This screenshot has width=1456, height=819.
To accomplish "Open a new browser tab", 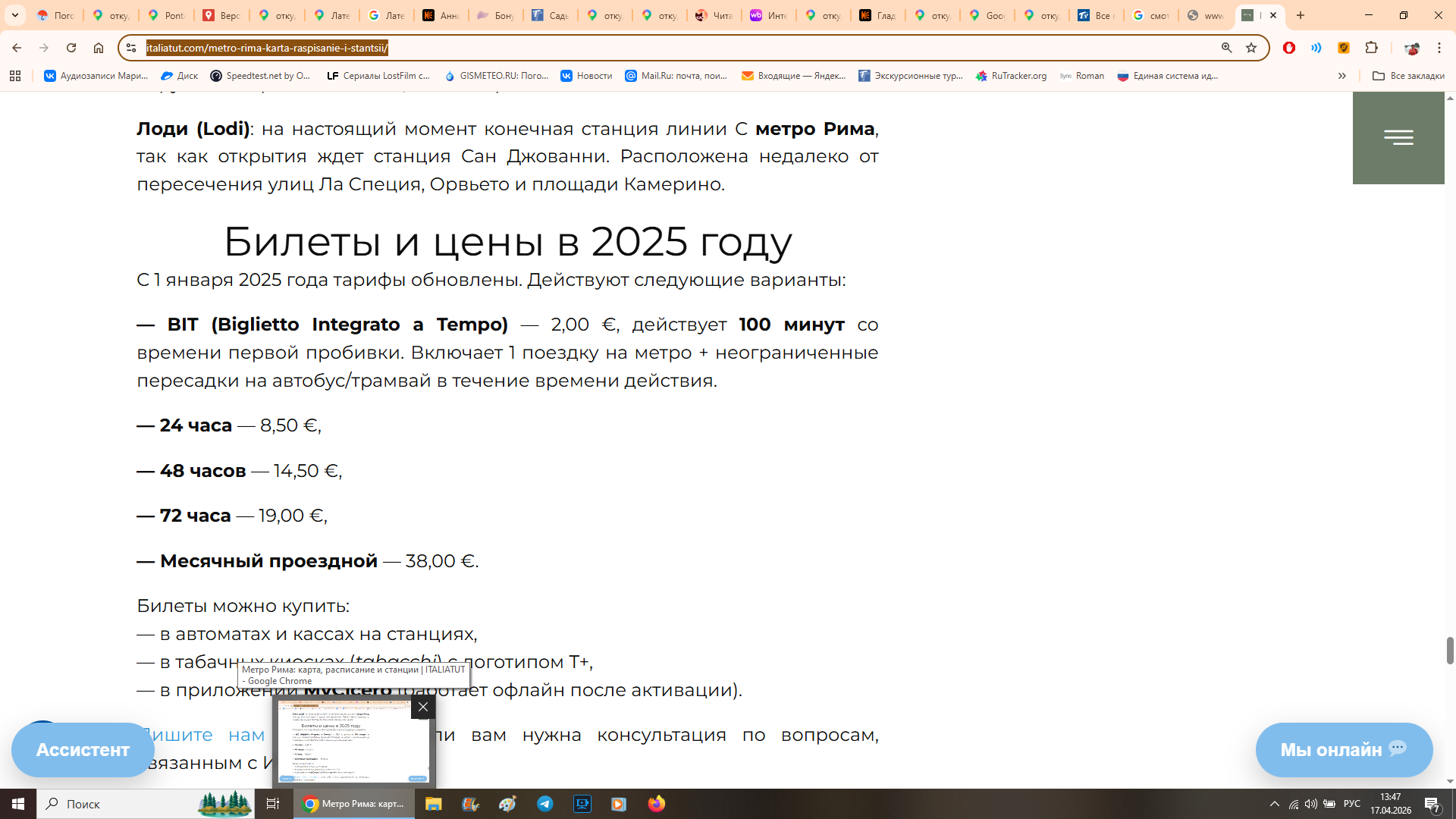I will 1301,15.
